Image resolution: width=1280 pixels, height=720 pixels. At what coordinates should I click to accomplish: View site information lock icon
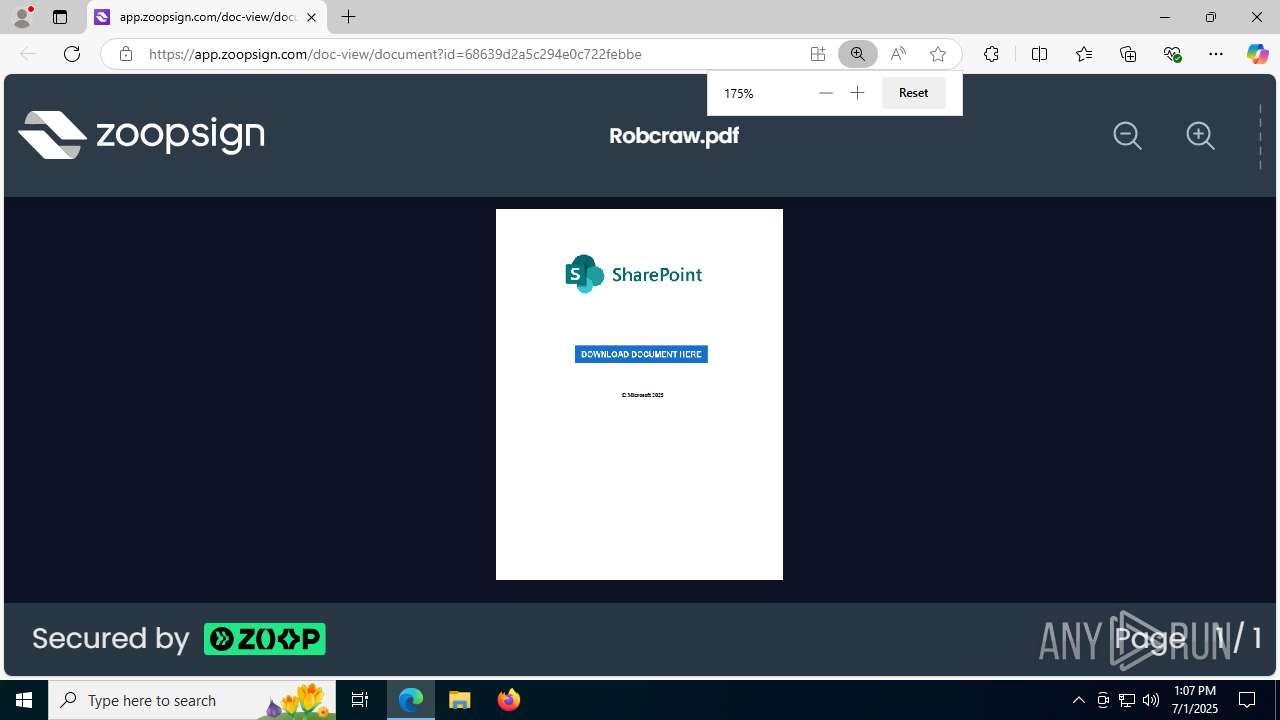tap(125, 54)
